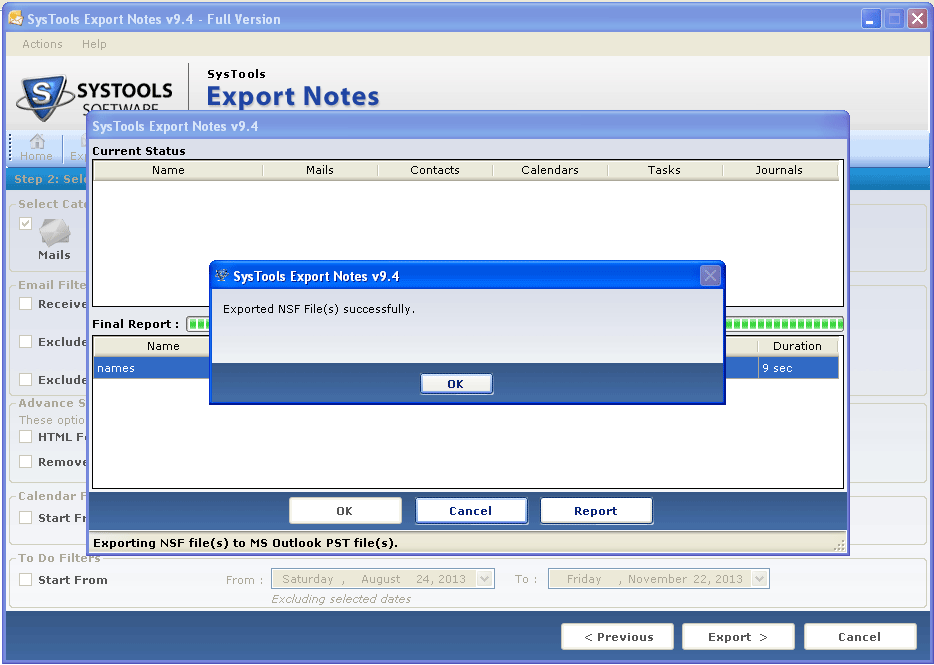Click the status window resize grip
934x665 pixels.
point(840,545)
